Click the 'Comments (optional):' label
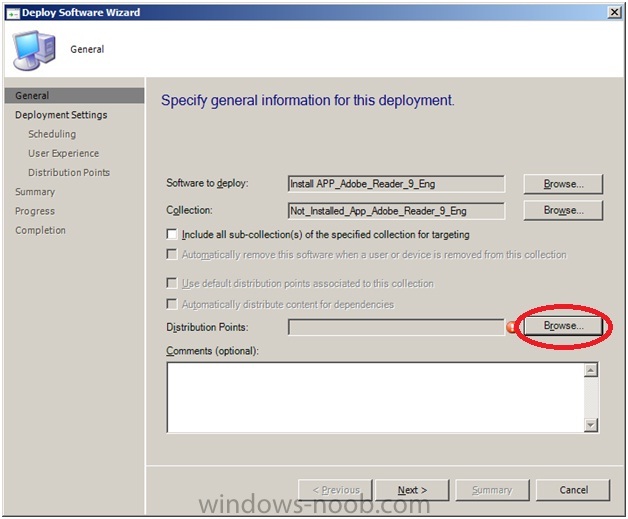628x519 pixels. pyautogui.click(x=212, y=351)
